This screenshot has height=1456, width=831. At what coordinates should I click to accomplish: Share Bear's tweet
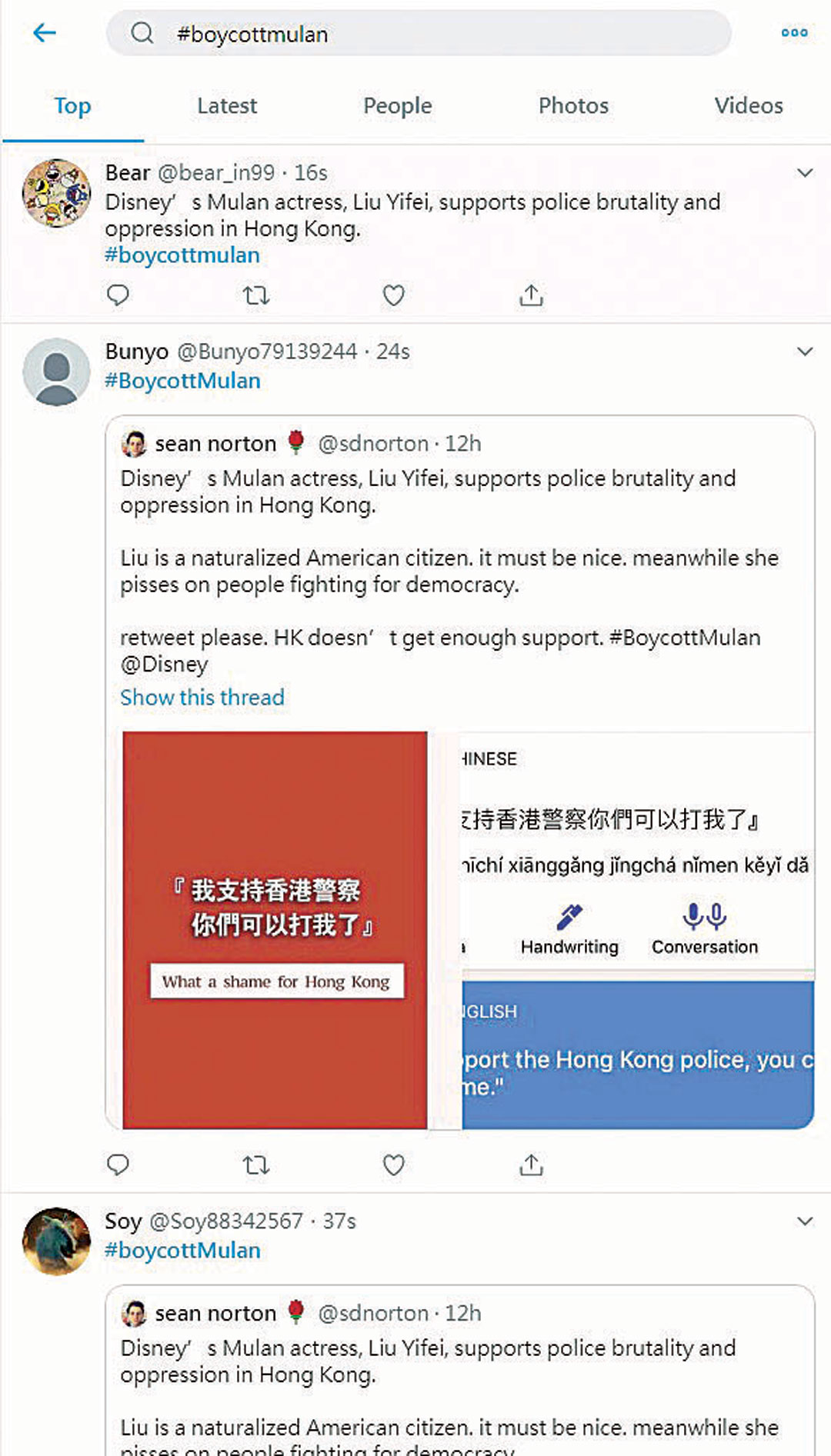(531, 295)
